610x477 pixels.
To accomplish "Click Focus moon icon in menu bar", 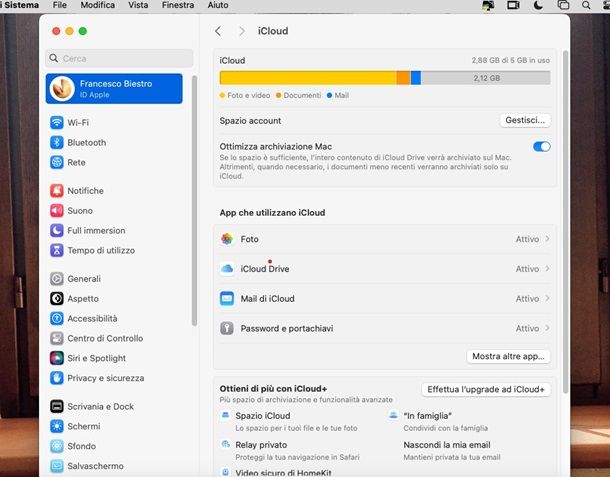I will click(x=538, y=5).
